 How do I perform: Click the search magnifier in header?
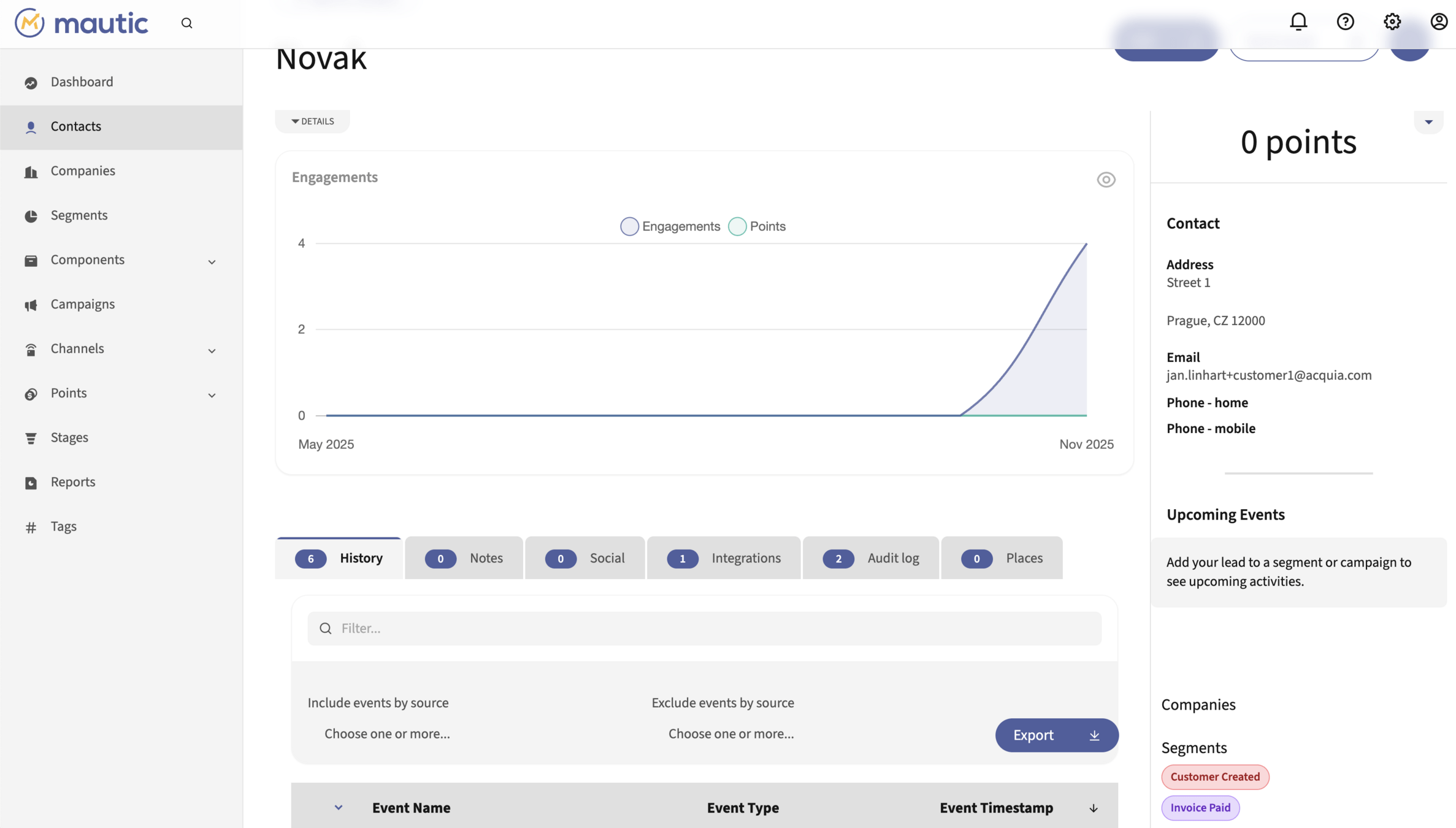coord(187,23)
